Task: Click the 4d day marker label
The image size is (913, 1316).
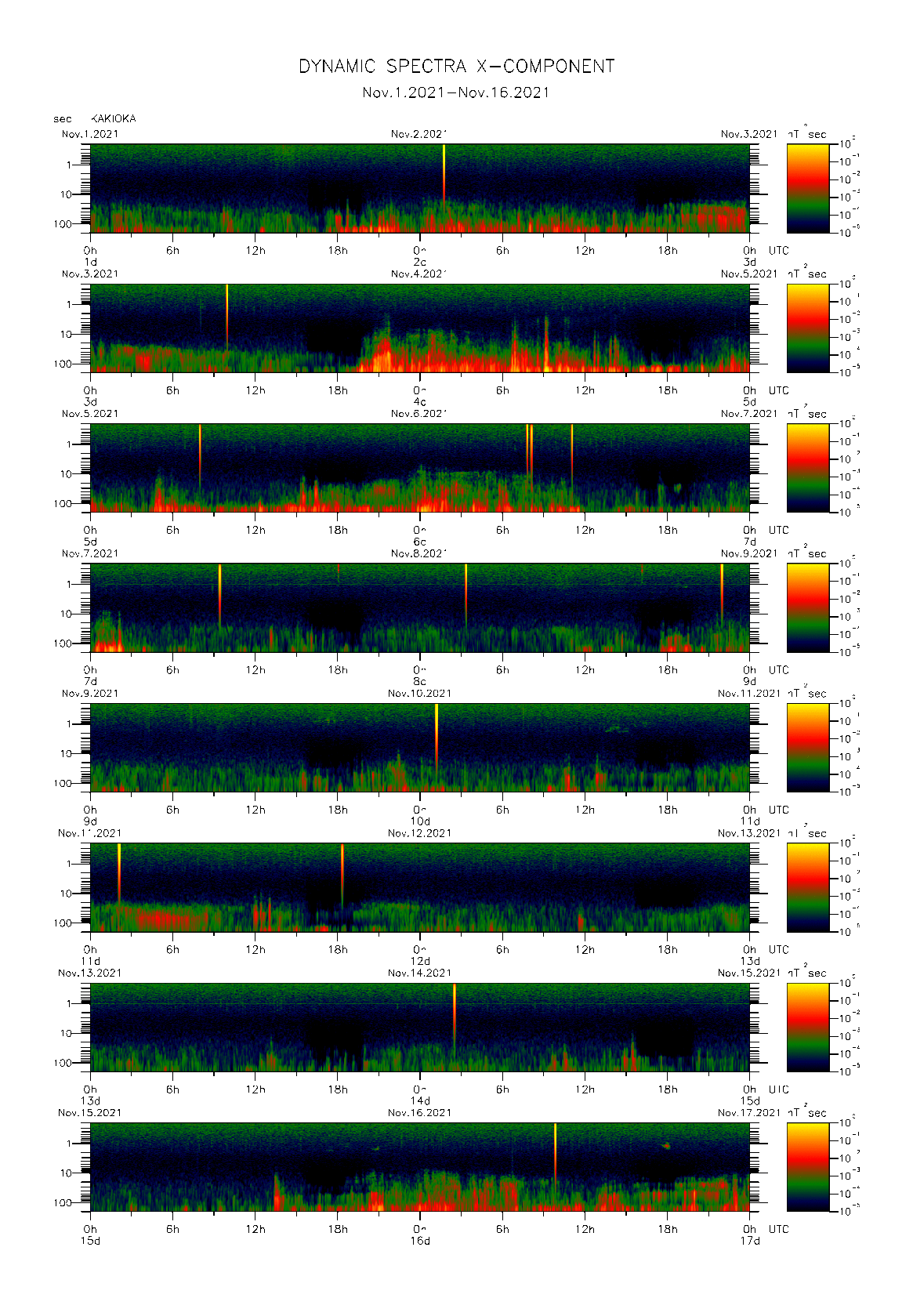Action: [x=420, y=402]
